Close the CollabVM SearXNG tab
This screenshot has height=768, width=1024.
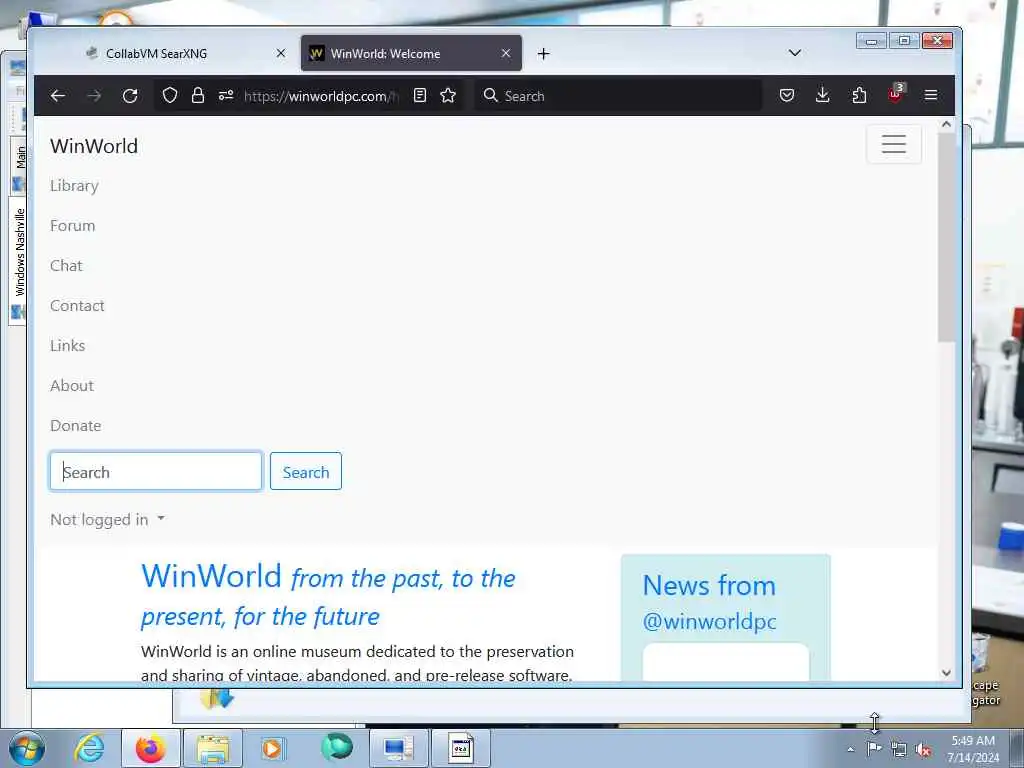pyautogui.click(x=281, y=53)
